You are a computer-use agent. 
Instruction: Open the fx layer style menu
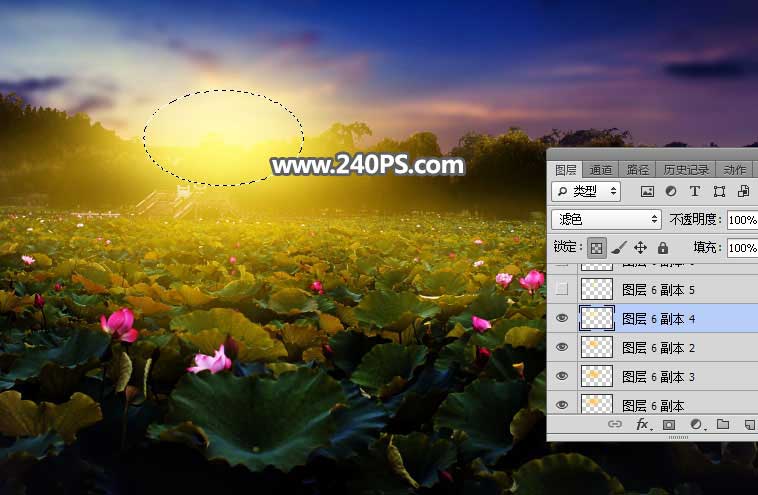tap(643, 424)
